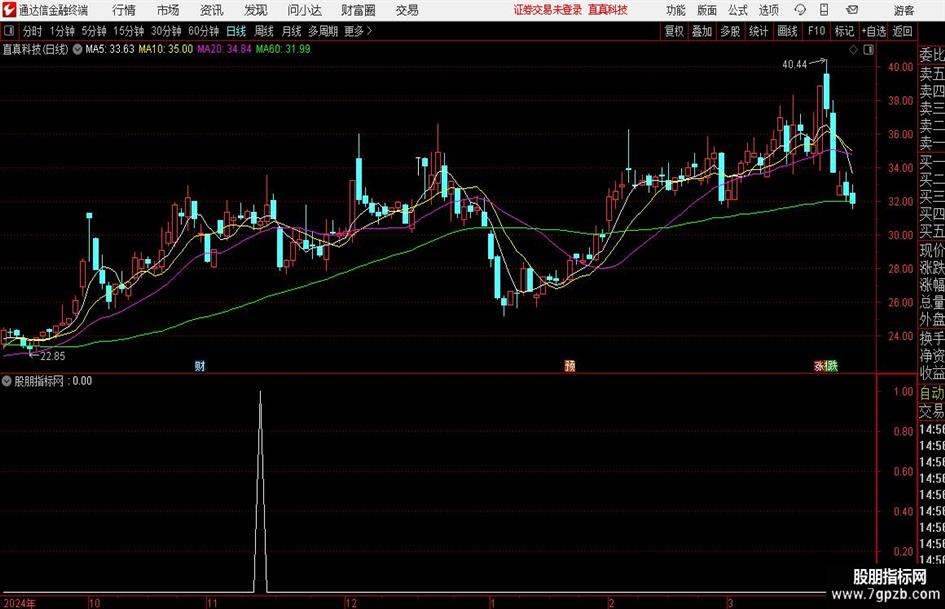The image size is (945, 609).
Task: Switch to 60分钟 chart period
Action: 204,31
